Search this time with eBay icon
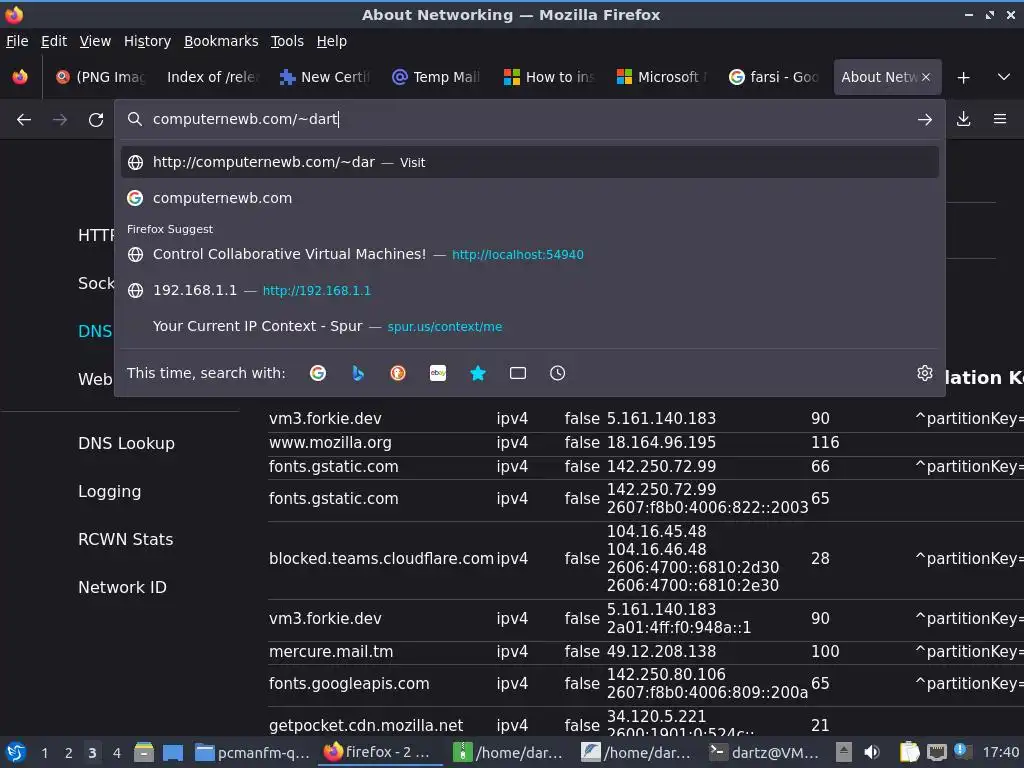Image resolution: width=1024 pixels, height=768 pixels. 438,373
